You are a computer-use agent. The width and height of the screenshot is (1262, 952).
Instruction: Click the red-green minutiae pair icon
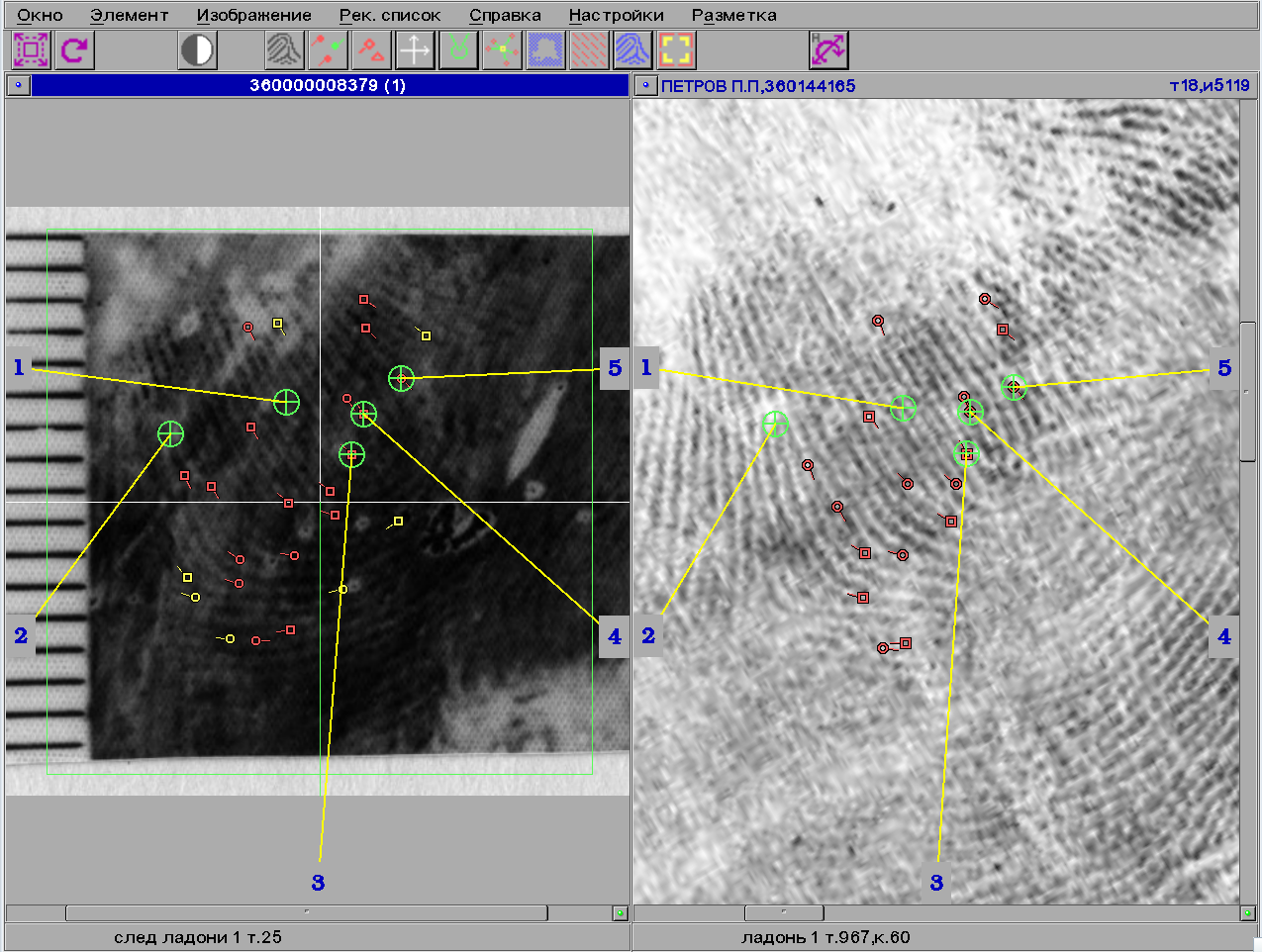tap(328, 49)
